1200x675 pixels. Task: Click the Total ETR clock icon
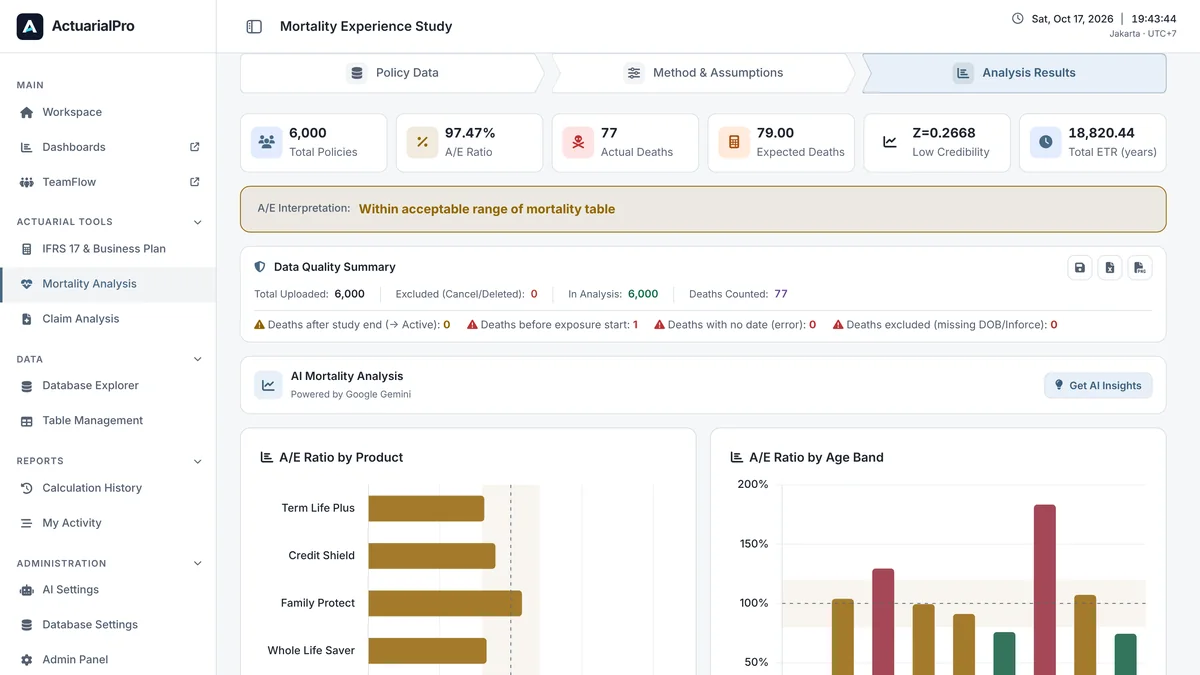click(x=1046, y=142)
